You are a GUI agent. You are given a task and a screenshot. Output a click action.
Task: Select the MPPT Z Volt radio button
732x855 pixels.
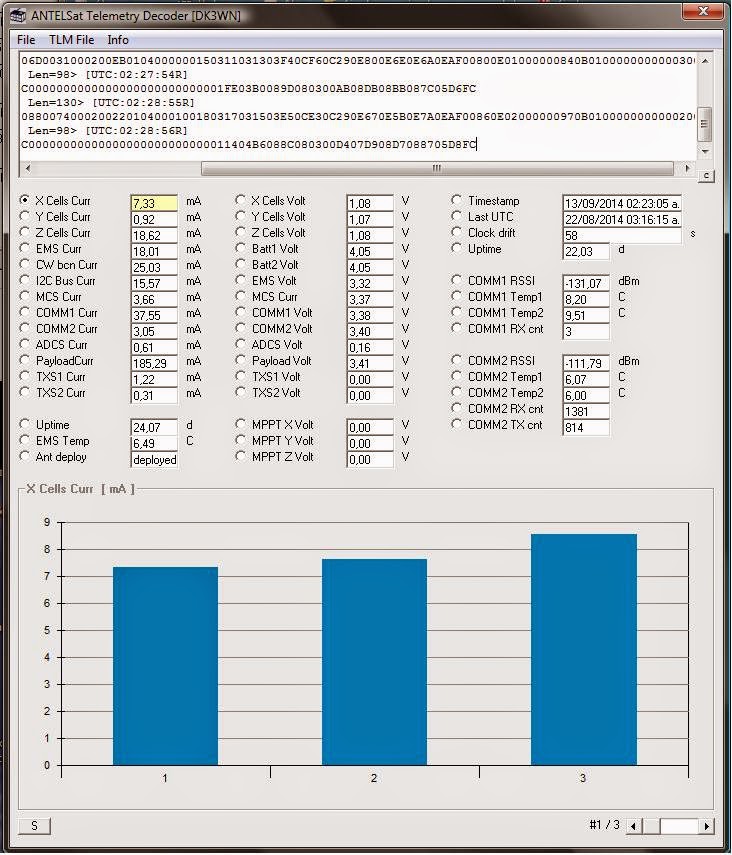(x=241, y=456)
